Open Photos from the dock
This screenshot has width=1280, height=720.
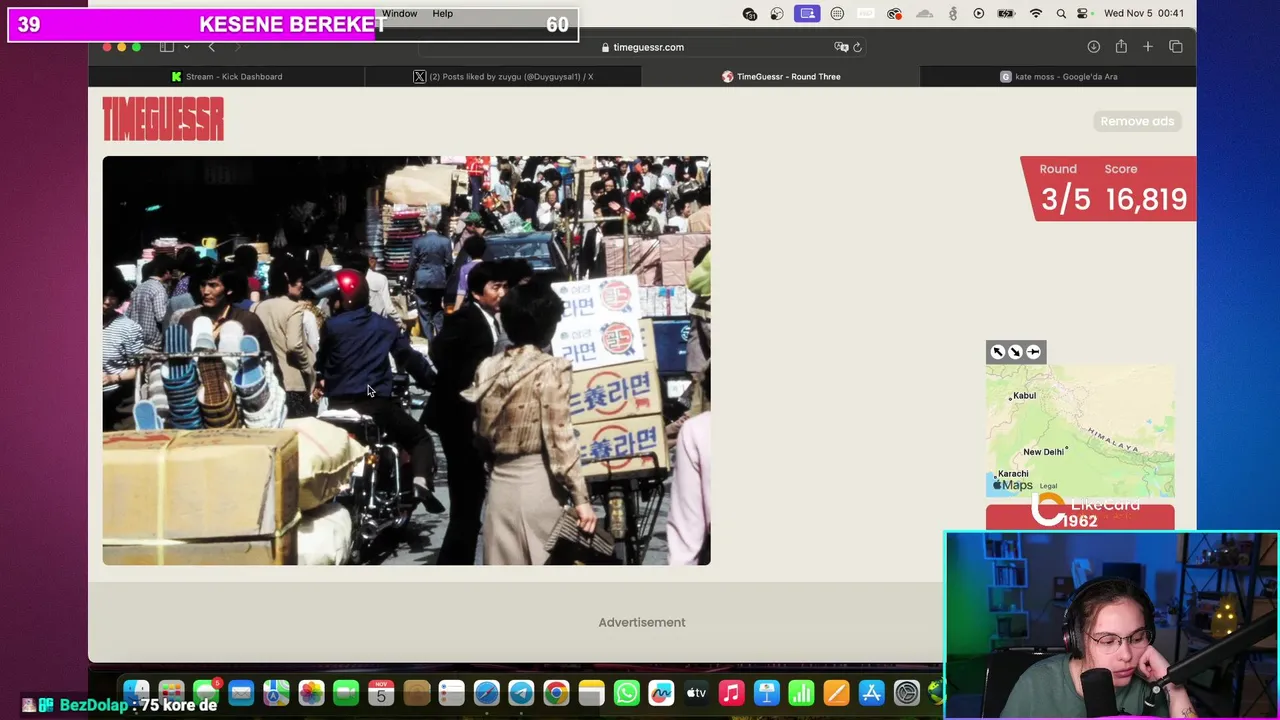coord(311,692)
